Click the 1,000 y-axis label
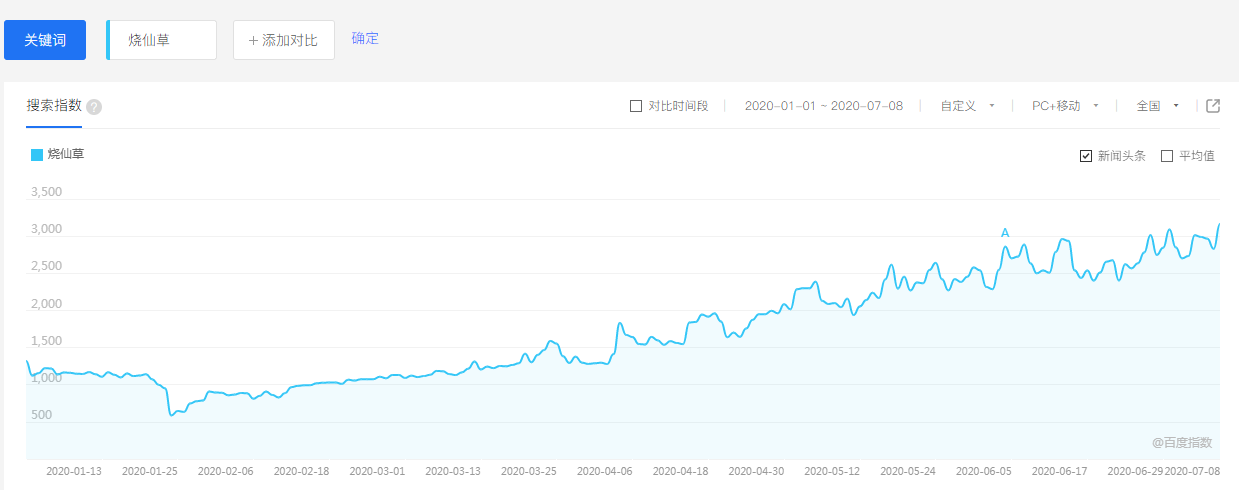 [45, 377]
